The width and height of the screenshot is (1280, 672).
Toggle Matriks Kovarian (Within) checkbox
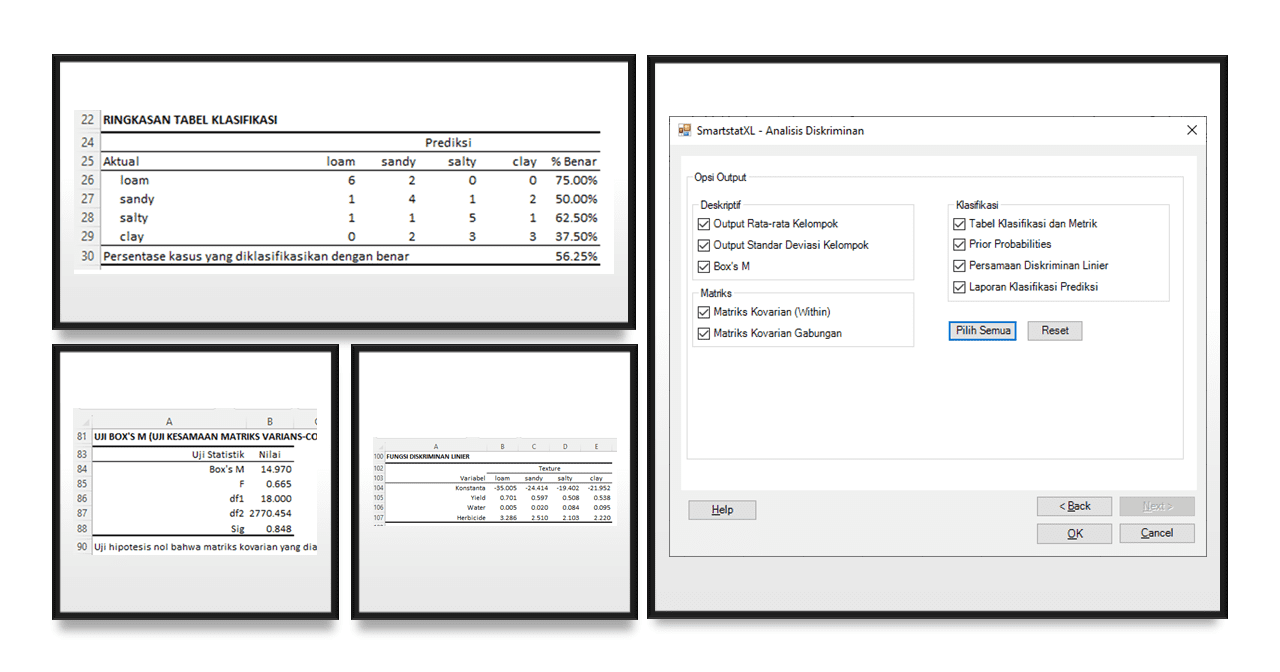[706, 312]
